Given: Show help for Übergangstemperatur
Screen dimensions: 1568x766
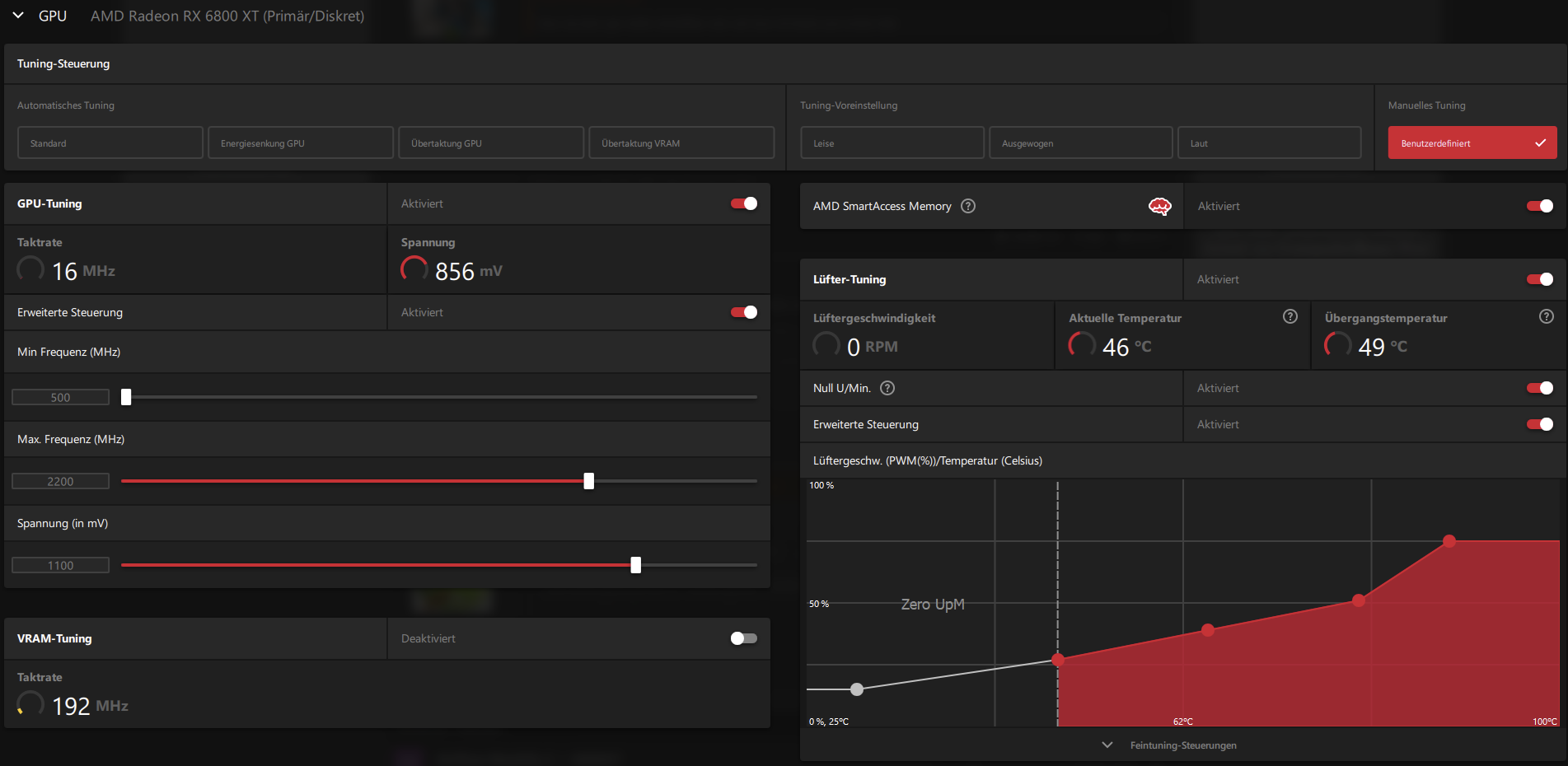Looking at the screenshot, I should click(x=1547, y=316).
